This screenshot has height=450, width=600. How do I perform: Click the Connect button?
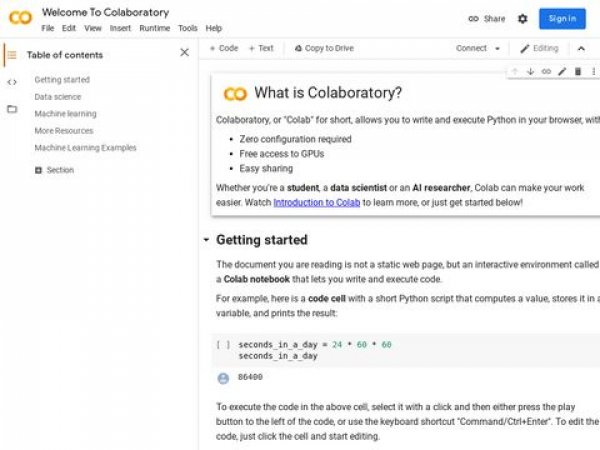(471, 48)
